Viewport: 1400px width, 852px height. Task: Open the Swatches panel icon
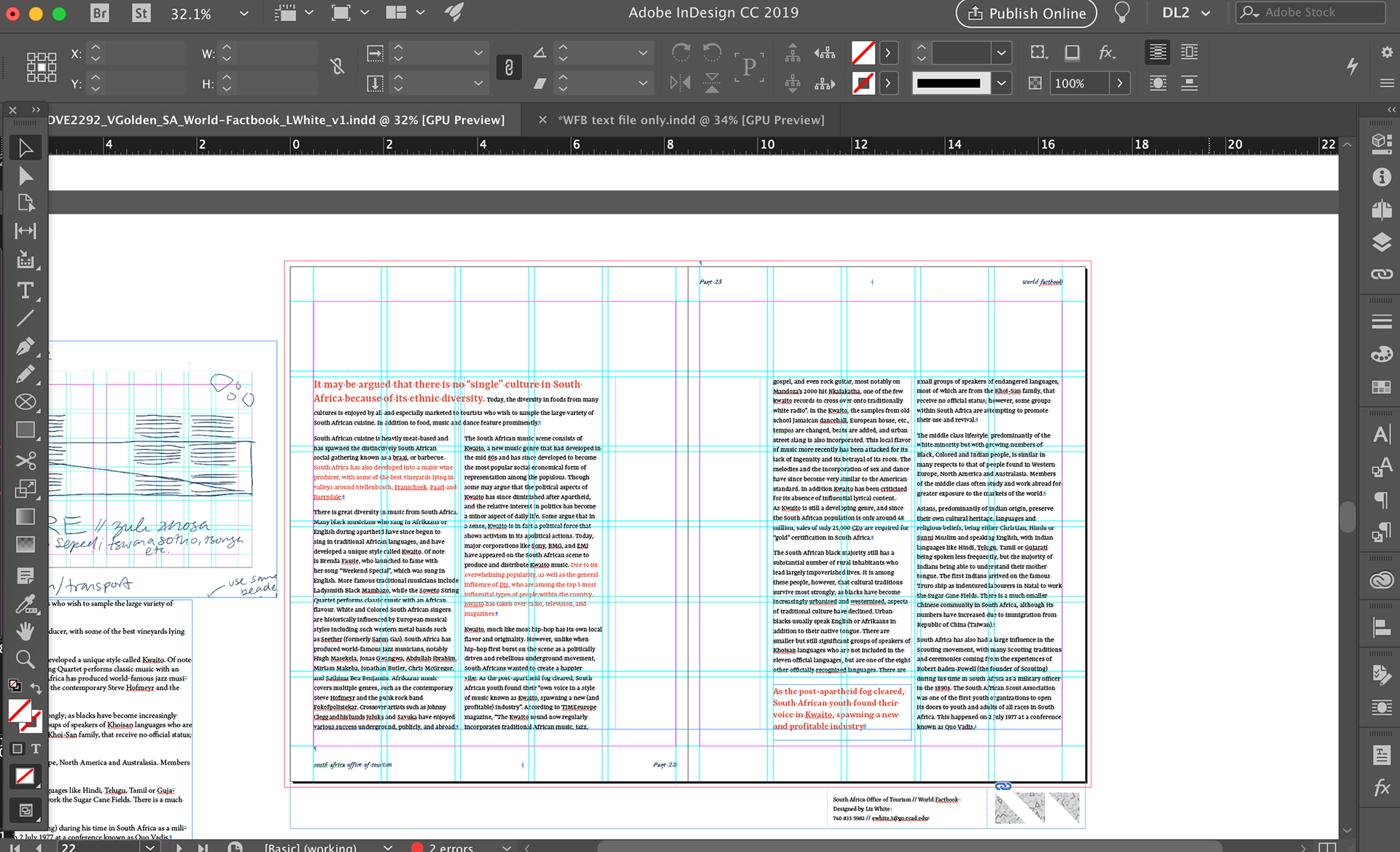pos(1381,387)
